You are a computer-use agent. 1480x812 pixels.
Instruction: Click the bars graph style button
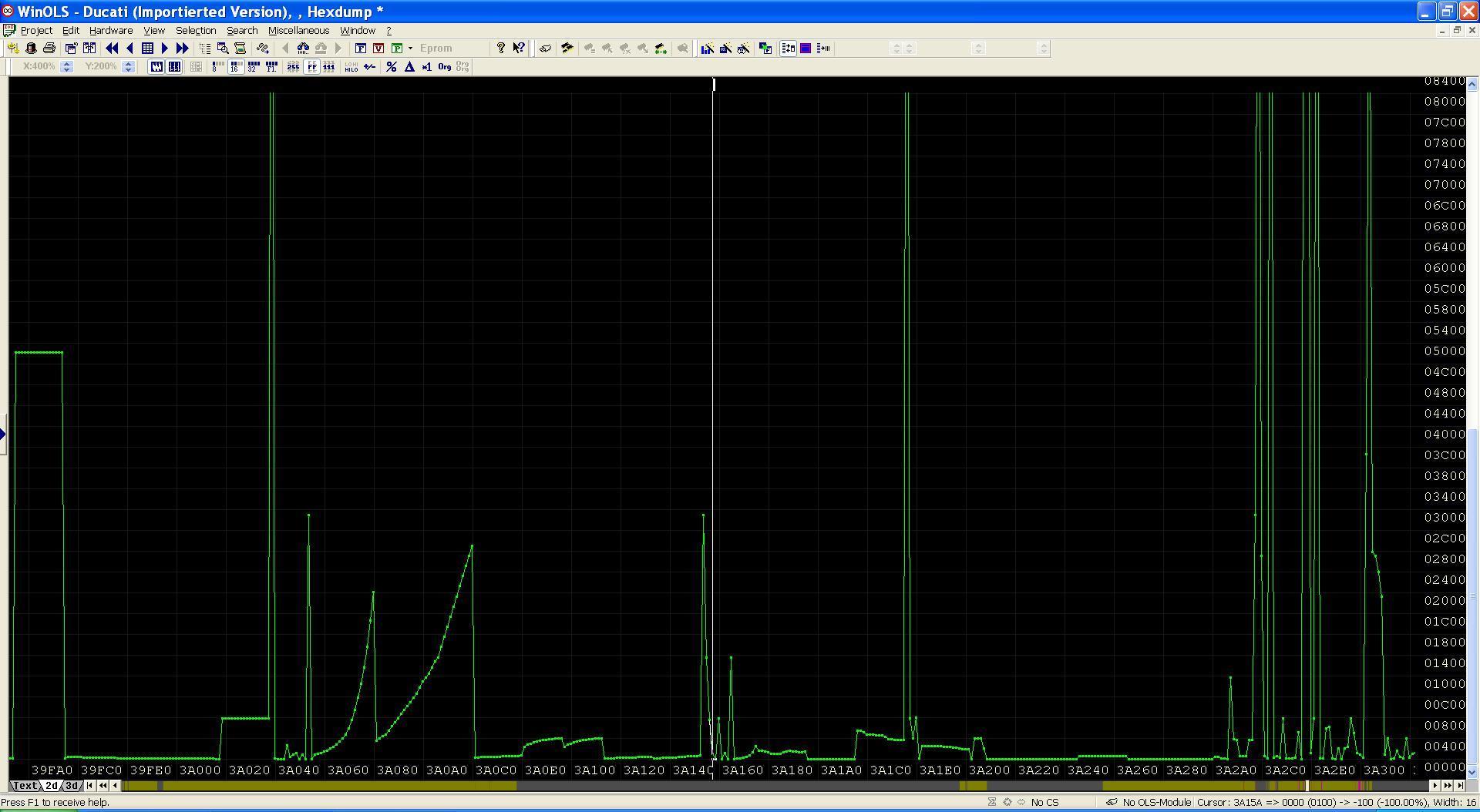[174, 67]
